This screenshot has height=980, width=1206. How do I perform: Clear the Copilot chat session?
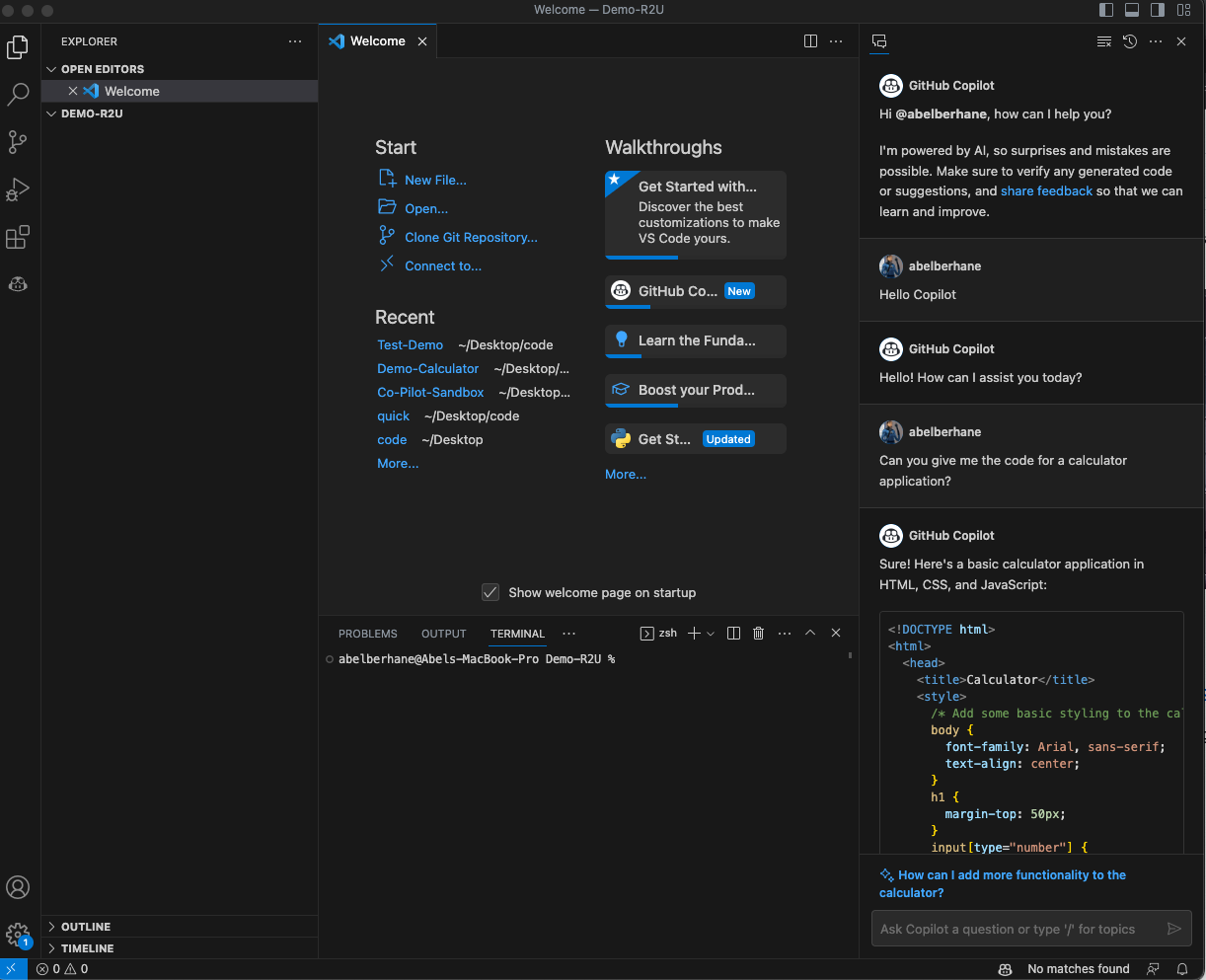1104,41
